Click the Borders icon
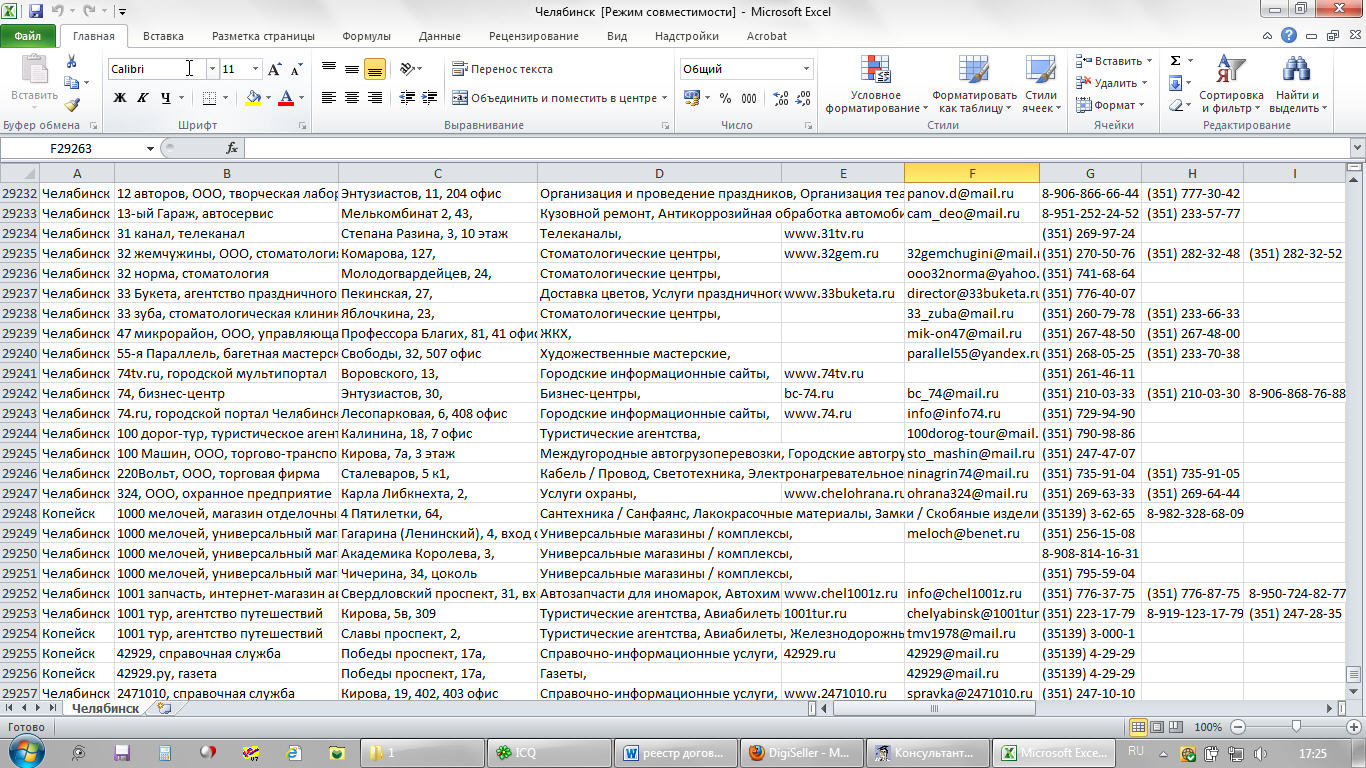 208,98
